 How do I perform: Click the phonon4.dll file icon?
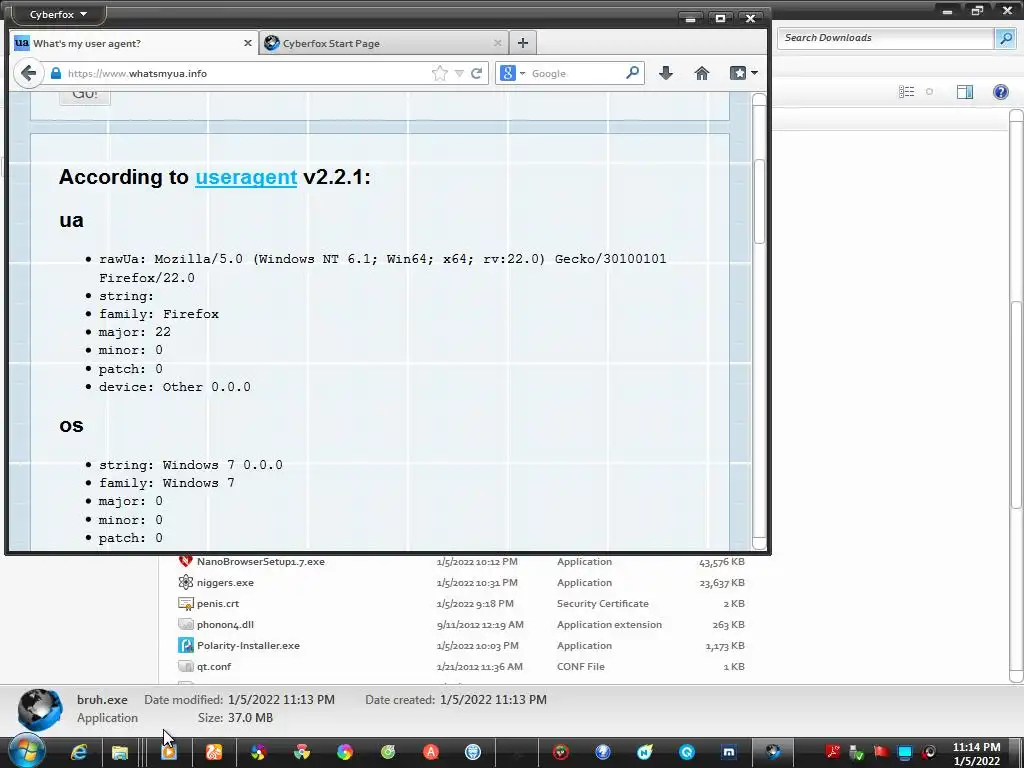point(185,624)
